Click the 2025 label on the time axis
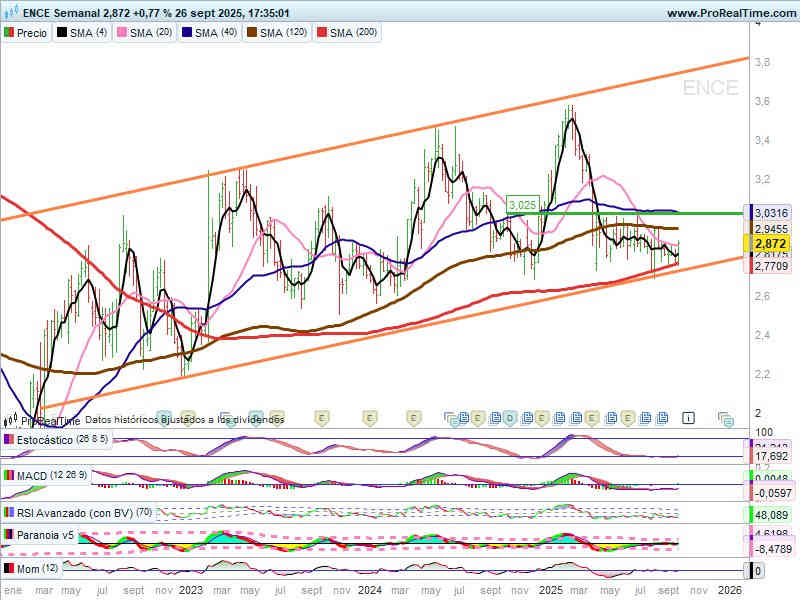This screenshot has height=600, width=800. 551,590
